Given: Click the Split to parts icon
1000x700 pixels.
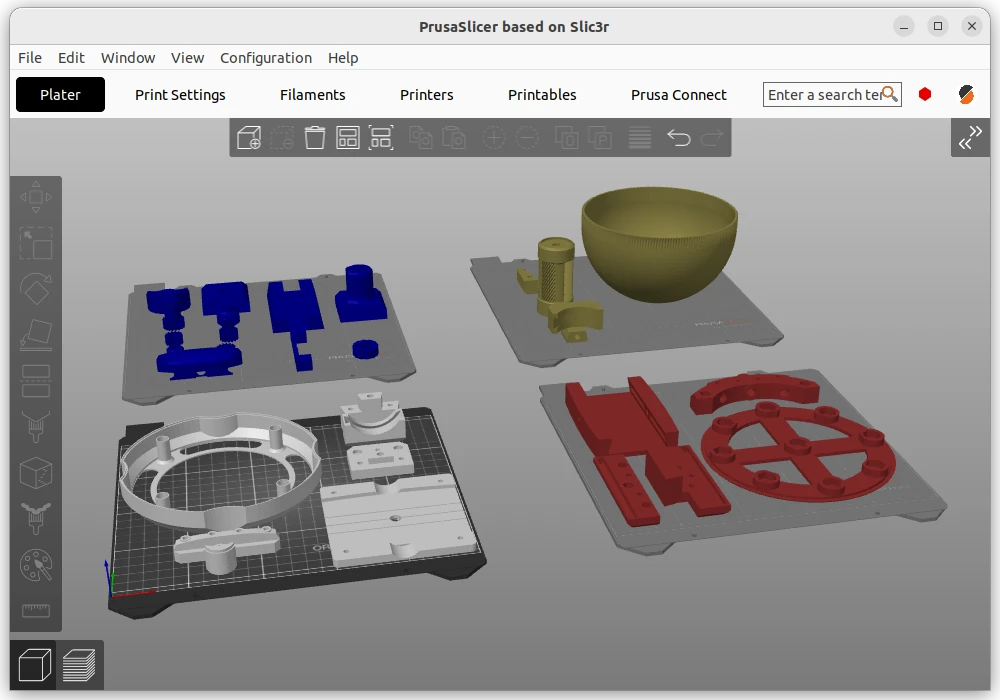Looking at the screenshot, I should (x=600, y=138).
